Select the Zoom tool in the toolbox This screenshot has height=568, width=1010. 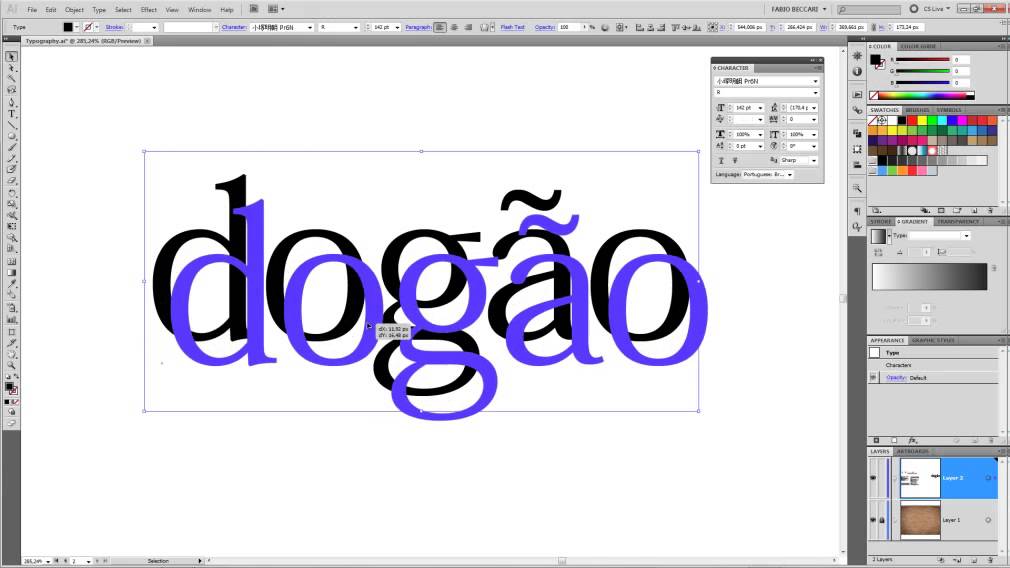[x=11, y=364]
